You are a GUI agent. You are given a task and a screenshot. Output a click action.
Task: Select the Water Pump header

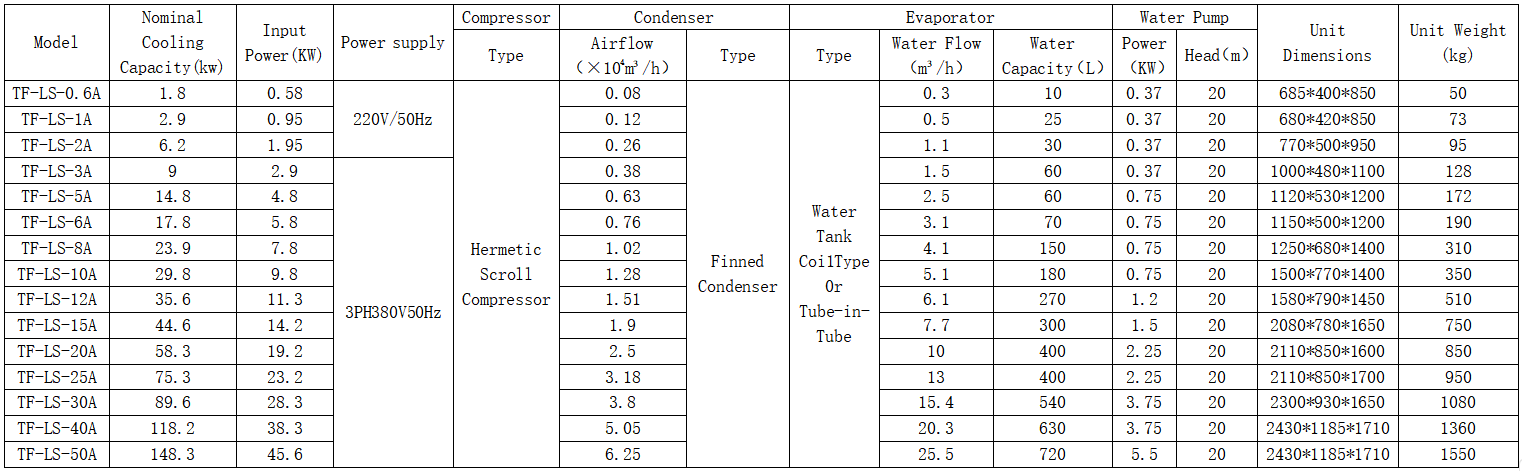pos(1184,17)
